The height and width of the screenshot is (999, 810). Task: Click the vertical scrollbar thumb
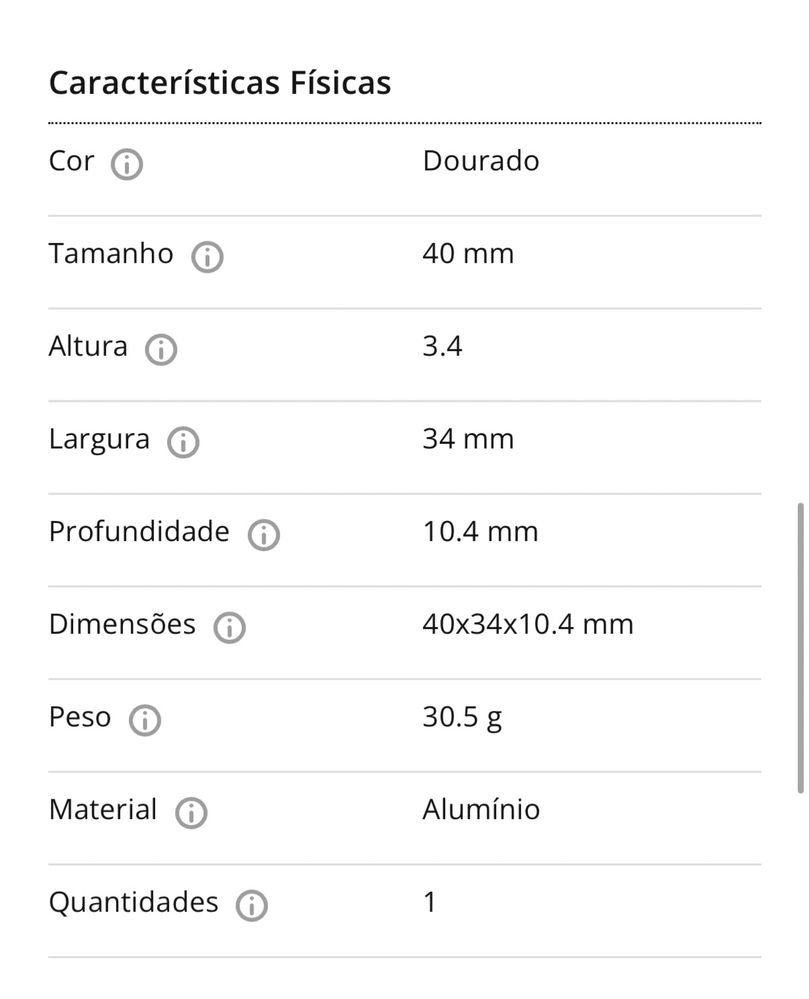point(800,648)
